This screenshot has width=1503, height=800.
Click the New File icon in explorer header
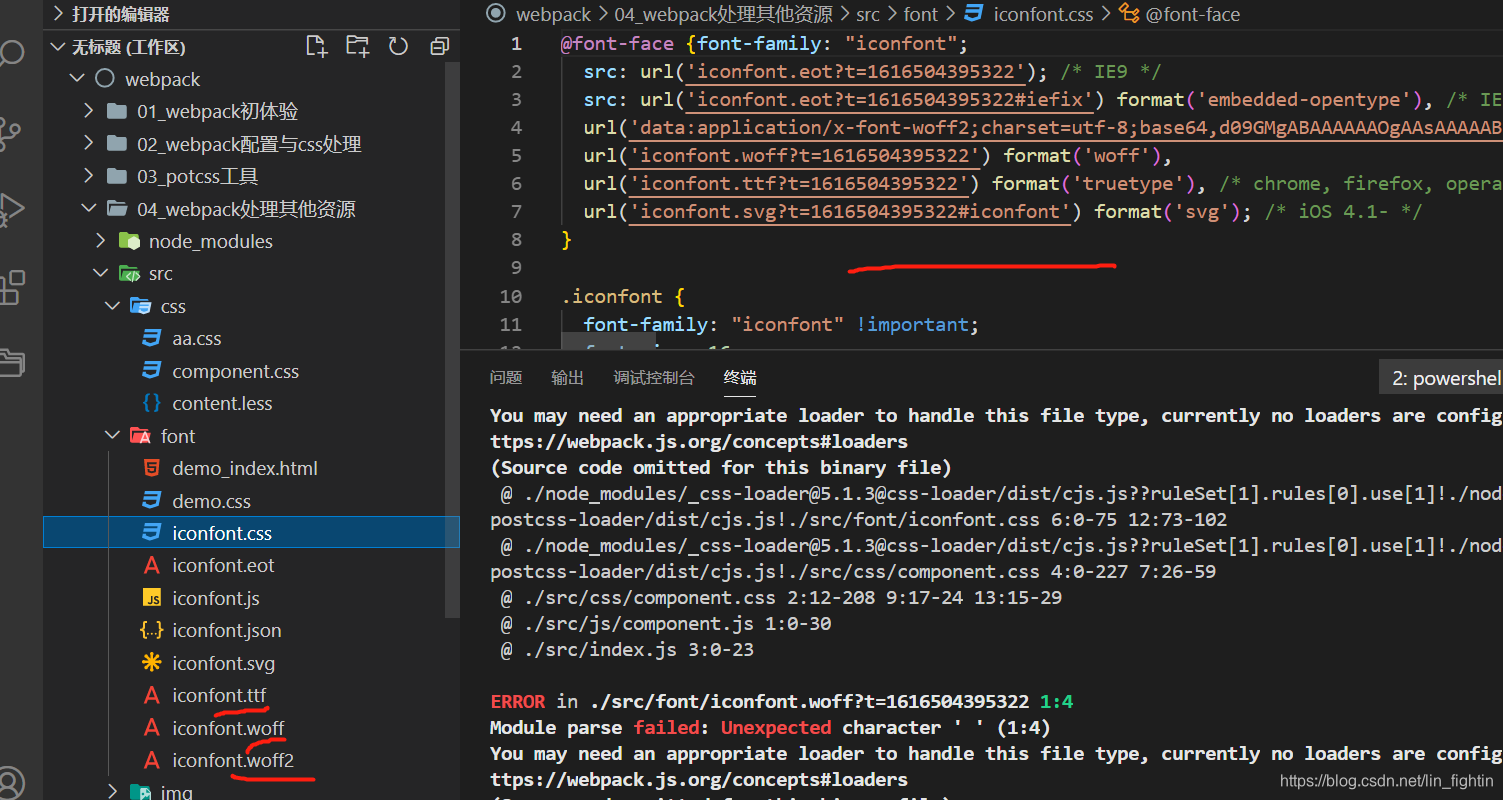316,46
